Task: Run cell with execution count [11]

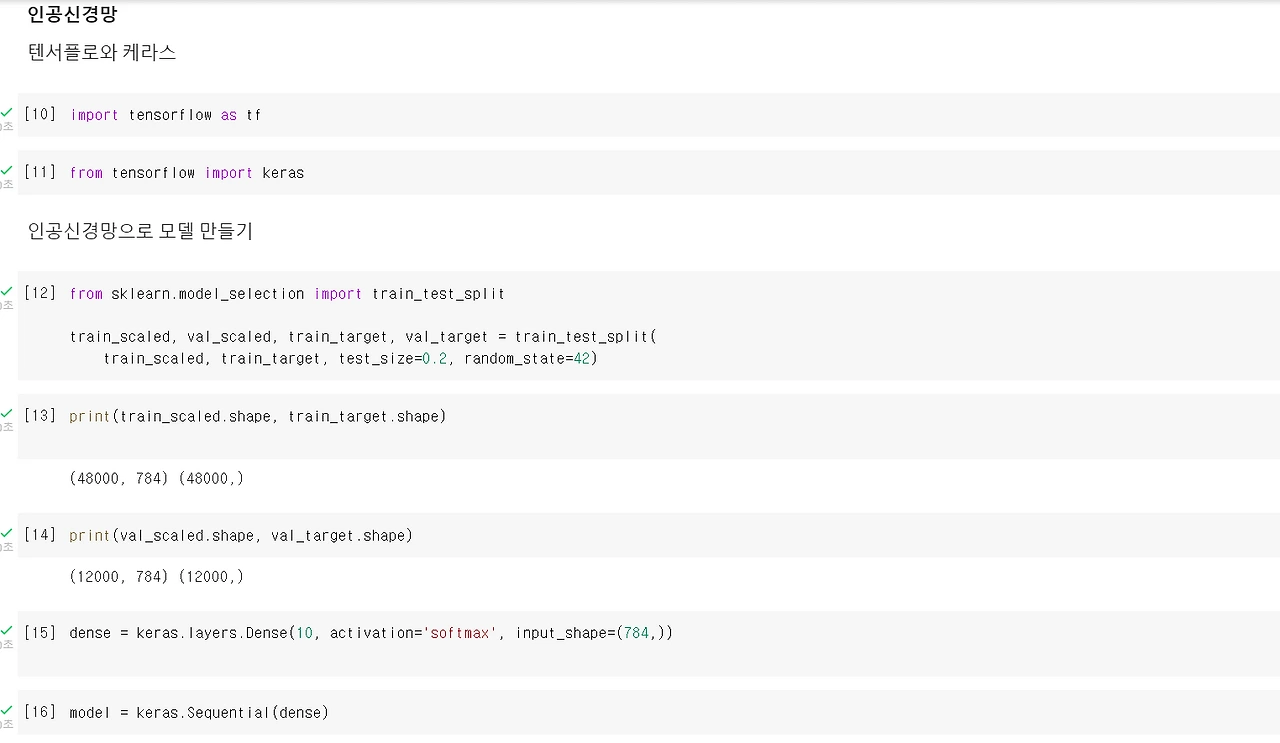Action: [x=40, y=172]
